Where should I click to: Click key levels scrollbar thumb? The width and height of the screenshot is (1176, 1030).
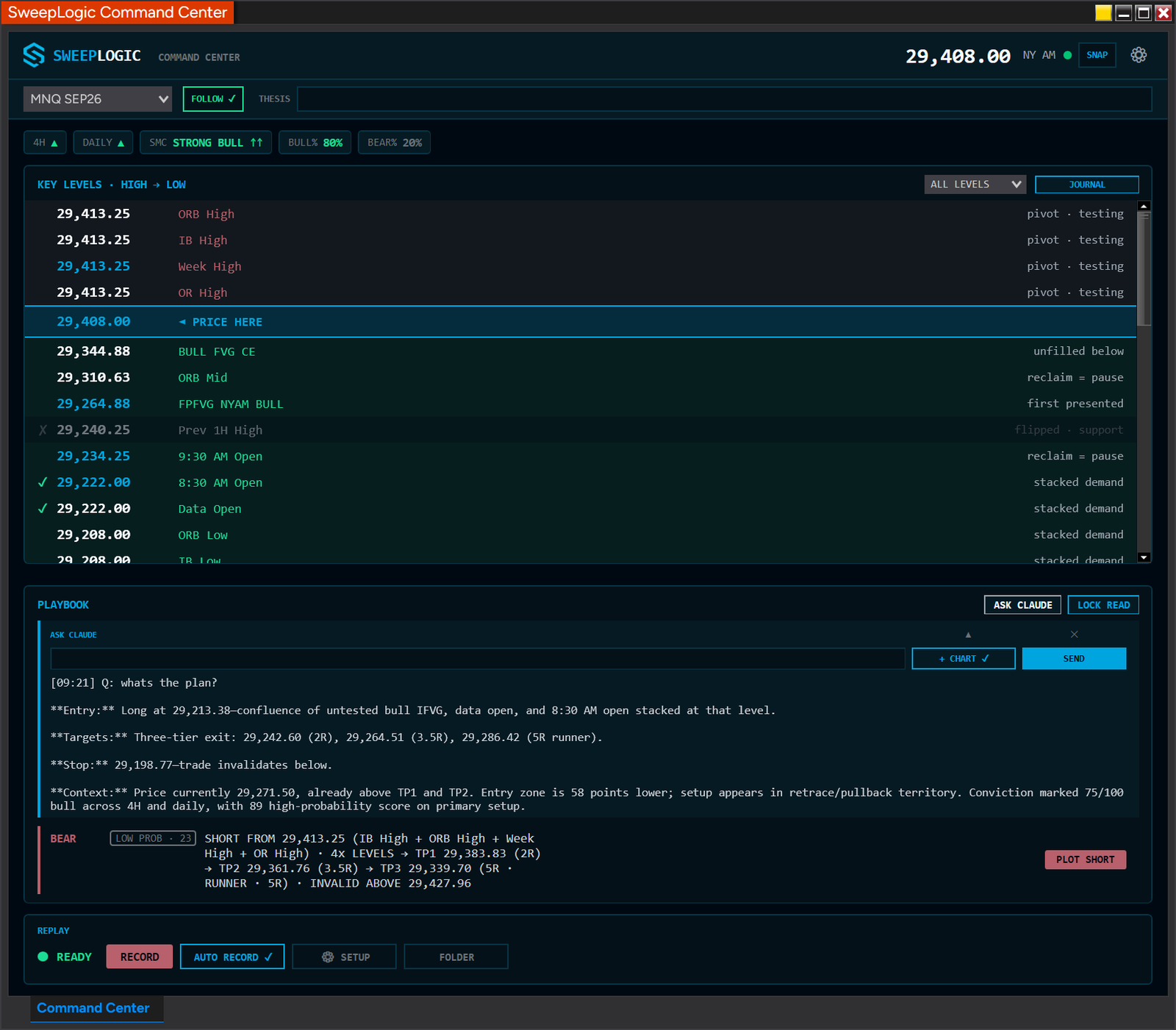pyautogui.click(x=1144, y=268)
